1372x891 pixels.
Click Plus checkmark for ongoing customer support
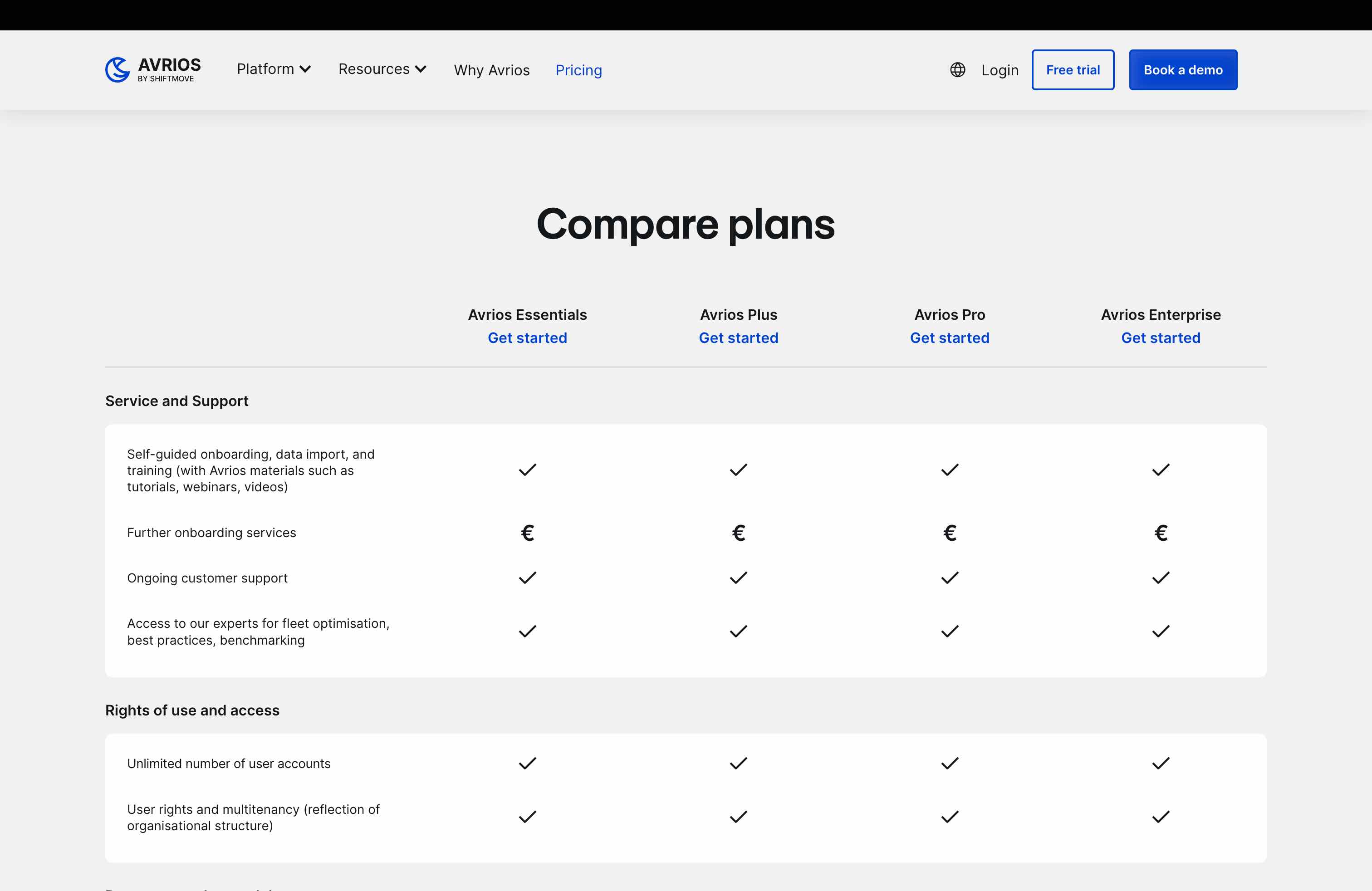click(x=738, y=578)
